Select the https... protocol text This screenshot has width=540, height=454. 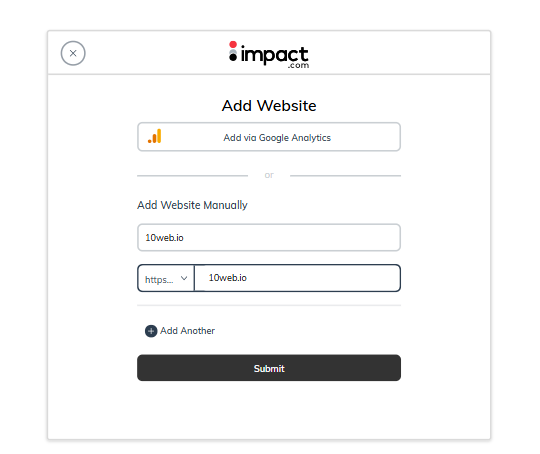[x=159, y=279]
